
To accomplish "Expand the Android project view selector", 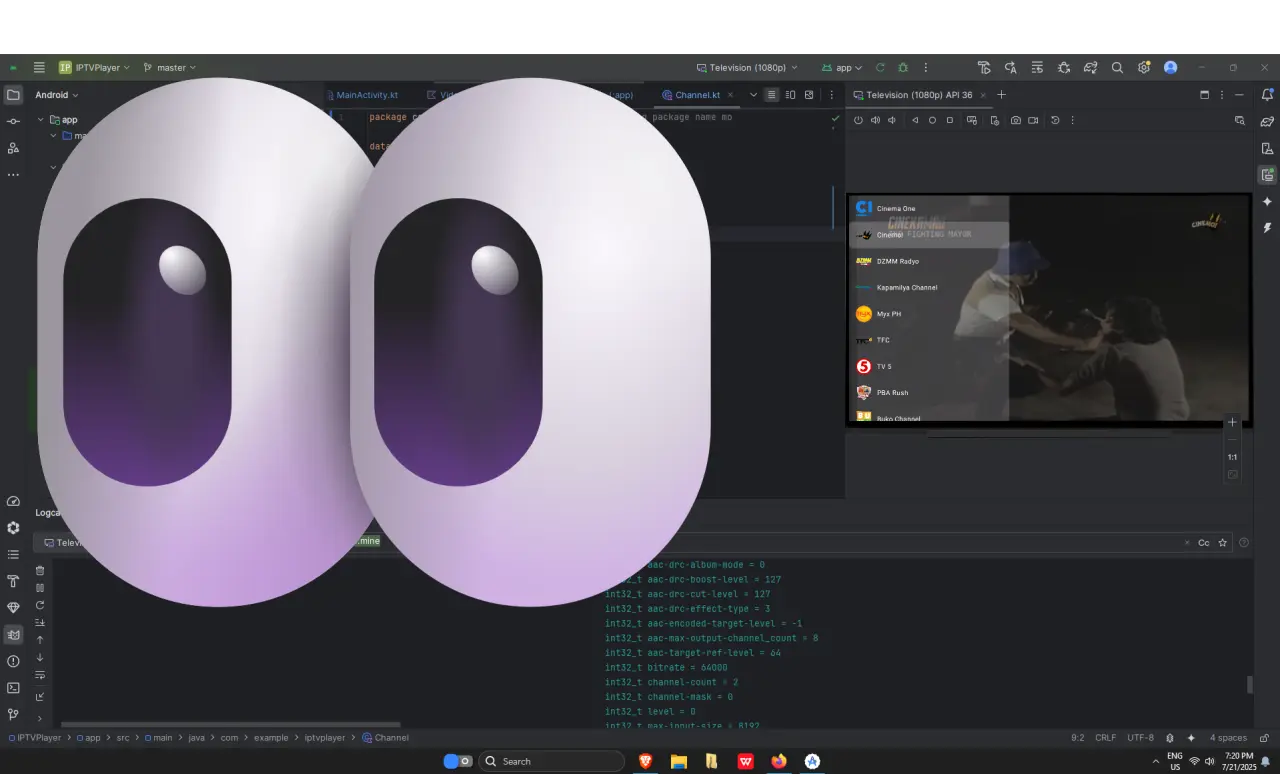I will (57, 95).
